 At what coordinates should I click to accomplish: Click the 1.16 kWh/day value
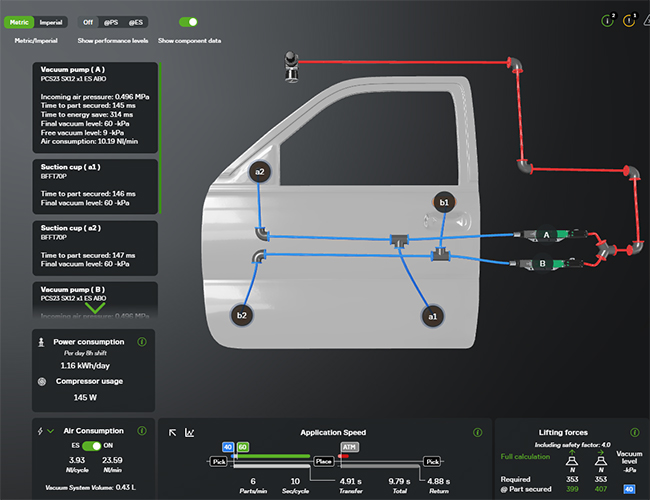pyautogui.click(x=85, y=366)
